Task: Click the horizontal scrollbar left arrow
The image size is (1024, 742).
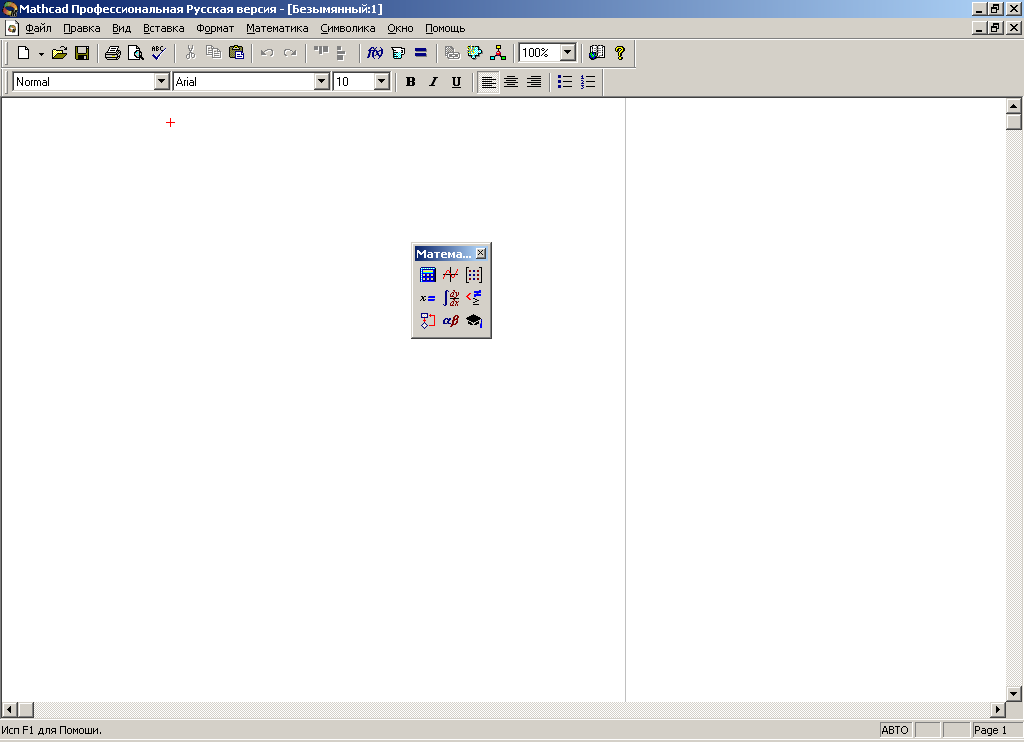Action: click(x=9, y=709)
